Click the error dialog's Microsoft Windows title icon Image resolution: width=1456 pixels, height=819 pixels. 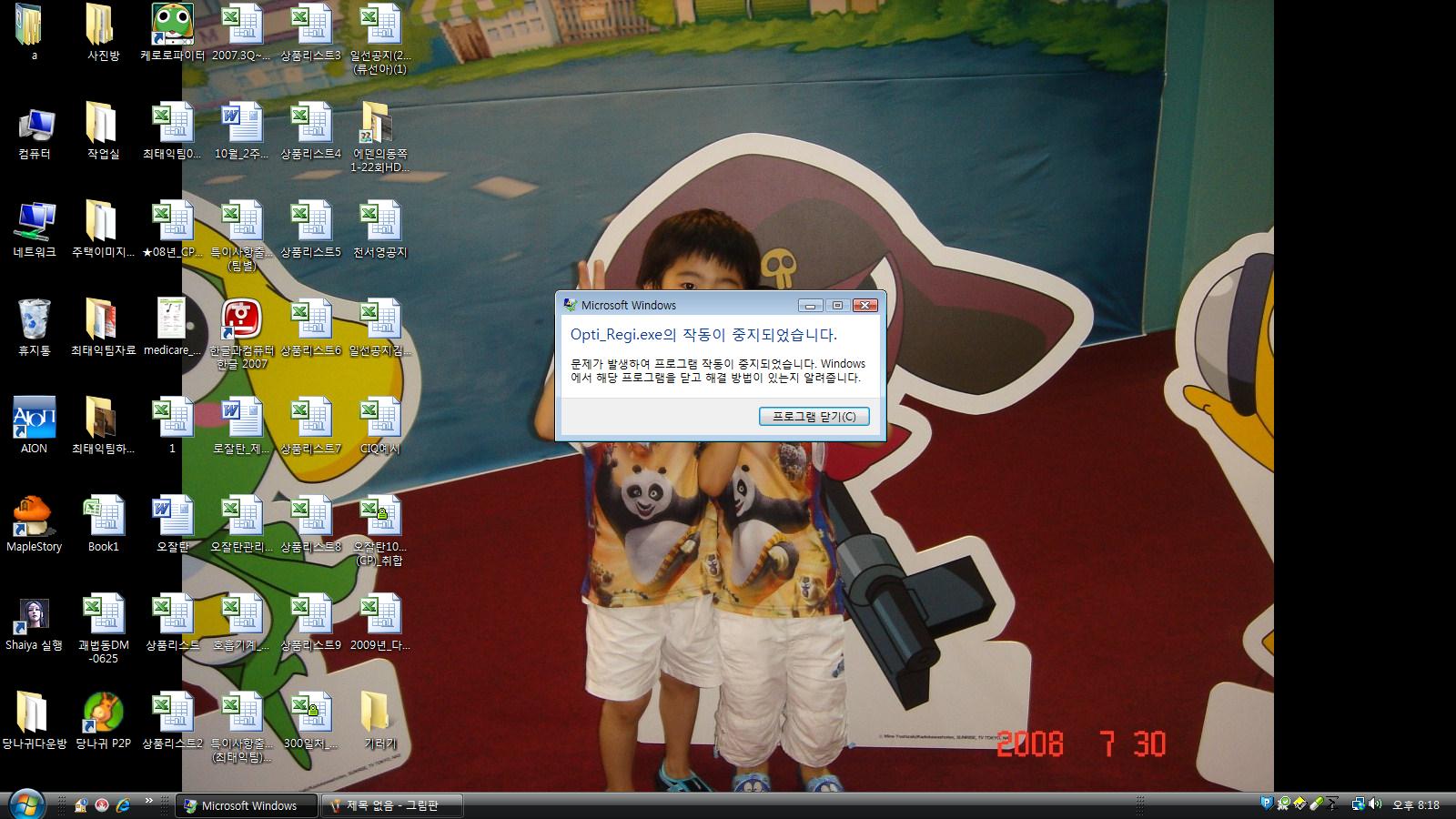(x=570, y=305)
